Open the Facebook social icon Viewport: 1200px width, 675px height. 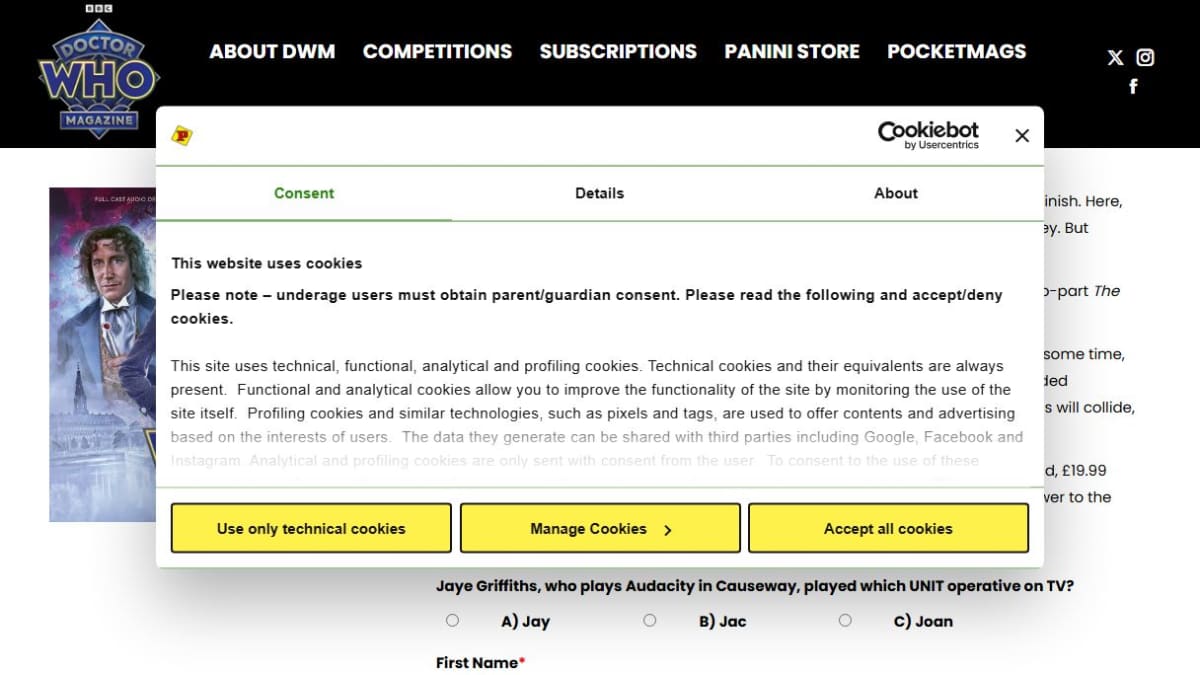click(1133, 86)
